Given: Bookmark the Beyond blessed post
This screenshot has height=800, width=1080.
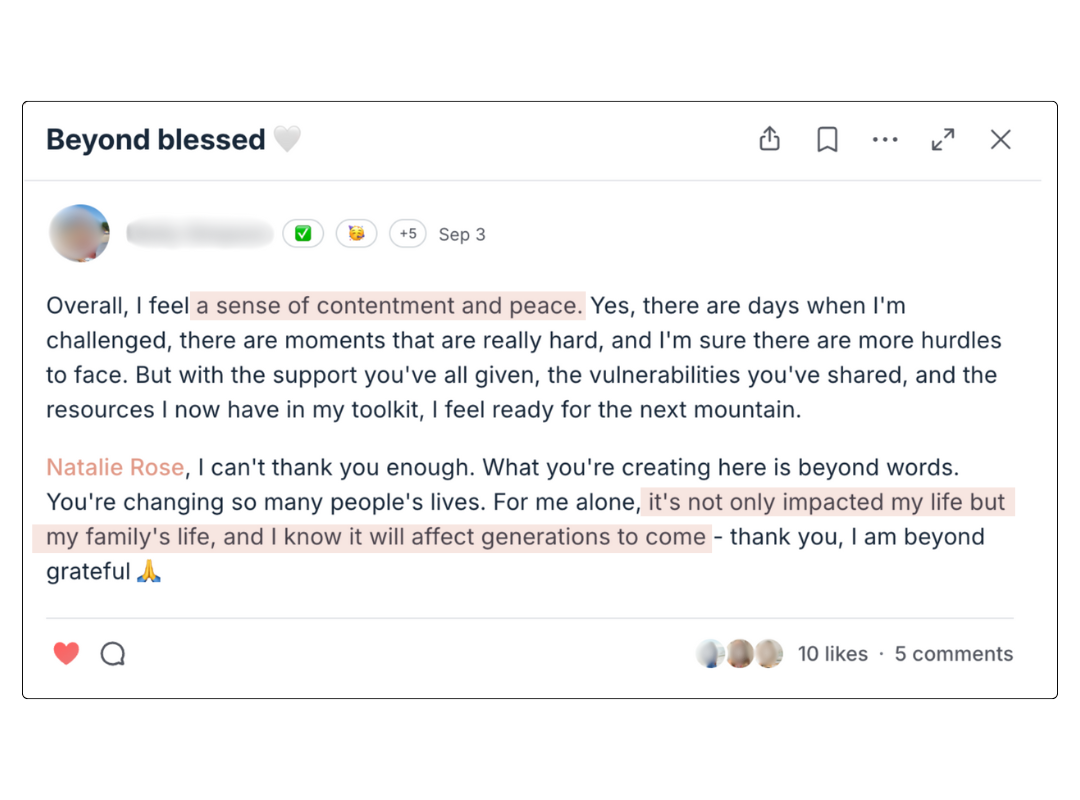Looking at the screenshot, I should click(x=827, y=140).
